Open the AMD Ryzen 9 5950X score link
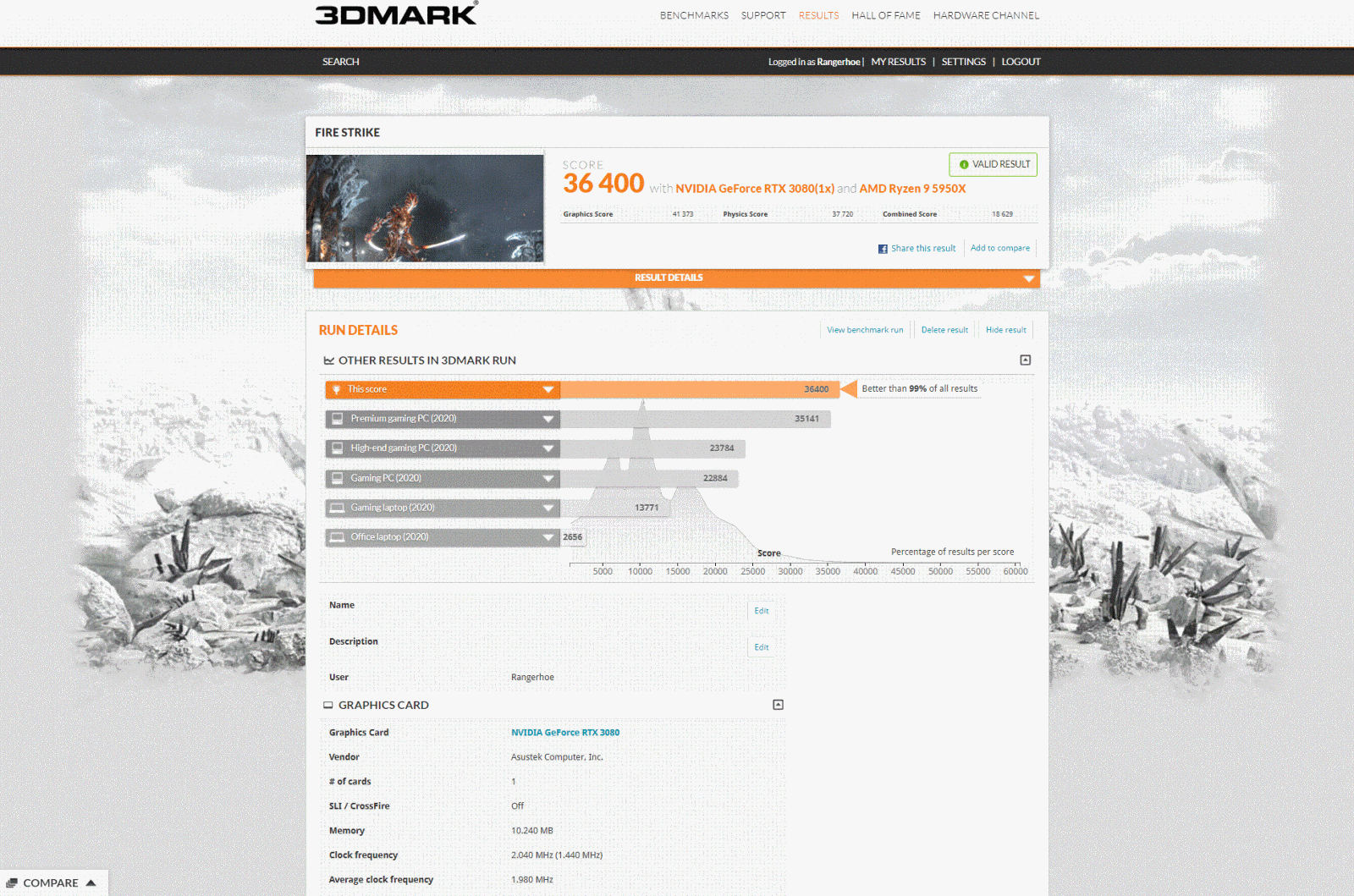This screenshot has height=896, width=1354. point(912,189)
